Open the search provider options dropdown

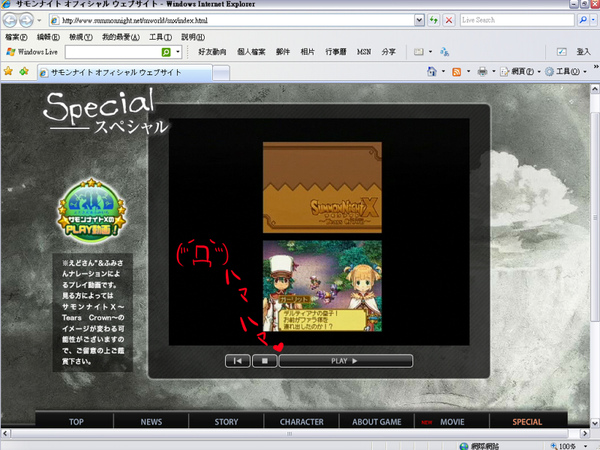pos(593,20)
